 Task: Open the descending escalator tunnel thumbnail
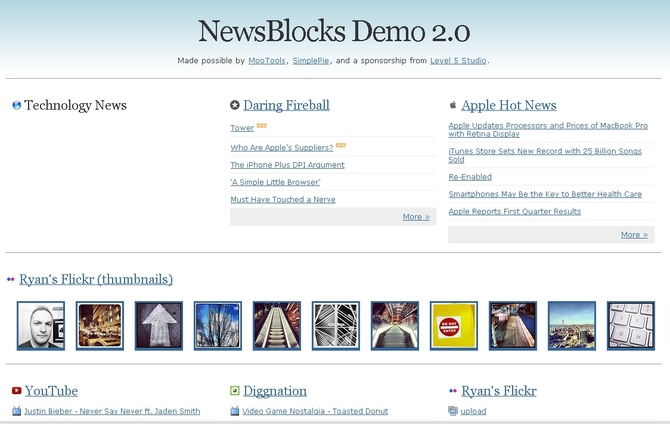[x=394, y=326]
